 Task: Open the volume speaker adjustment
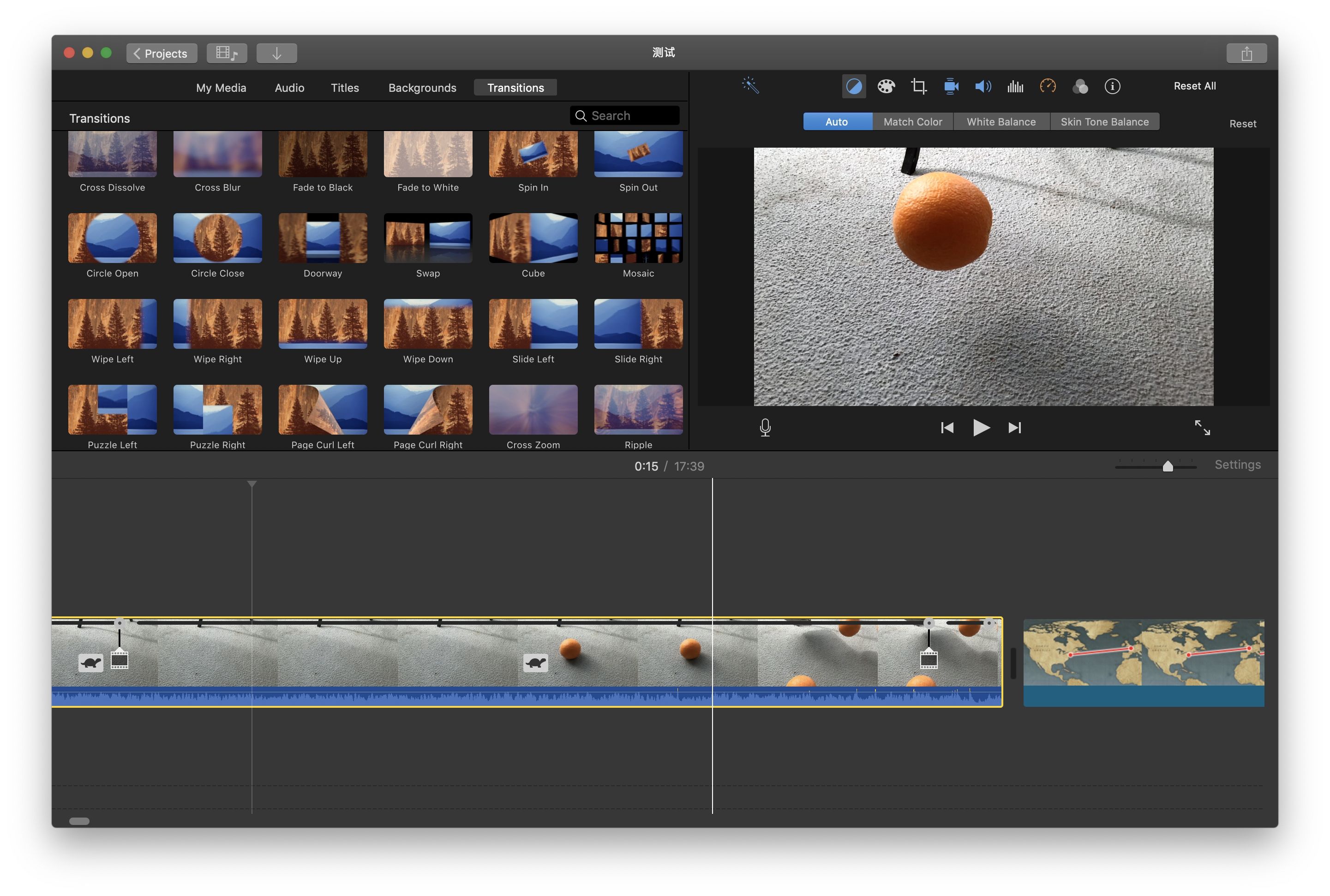[983, 86]
